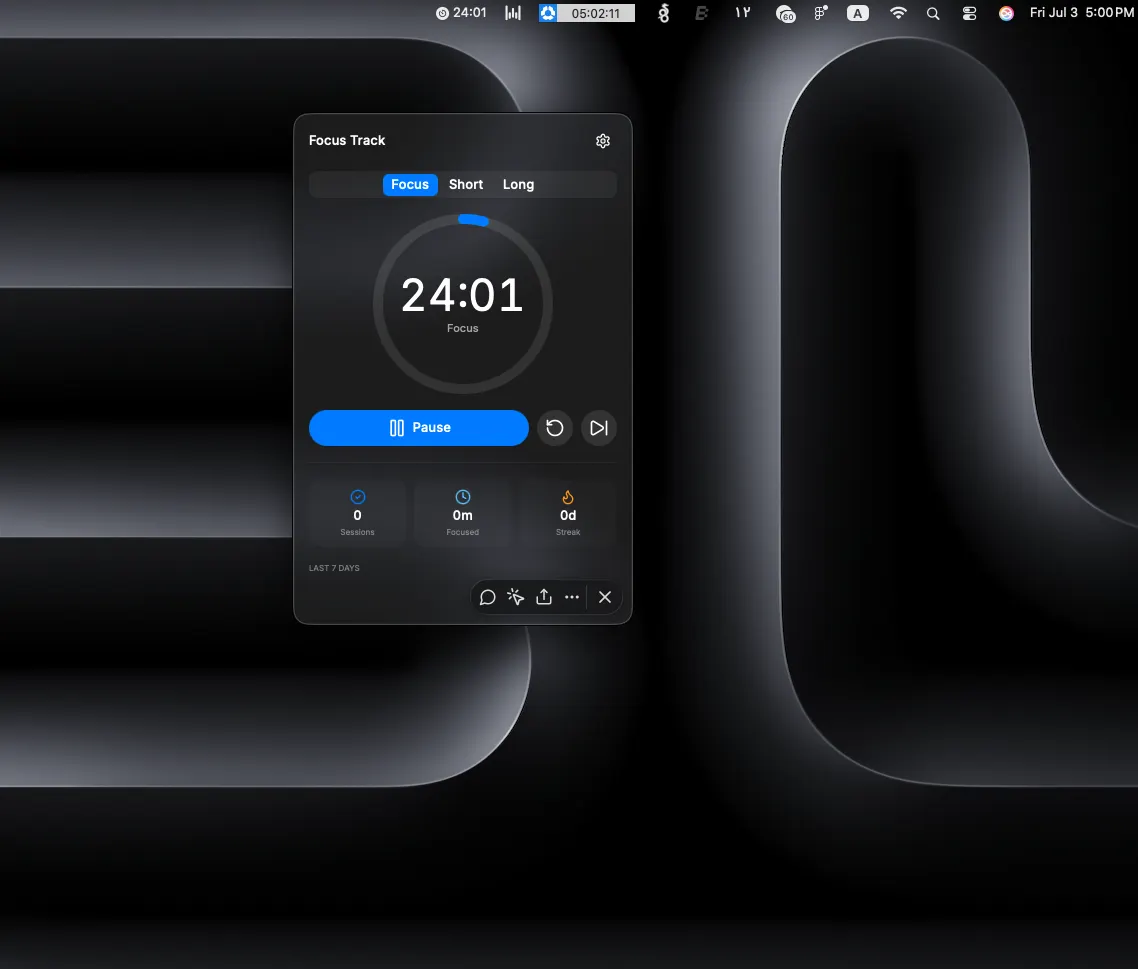Click the Focus label under timer

pyautogui.click(x=462, y=328)
